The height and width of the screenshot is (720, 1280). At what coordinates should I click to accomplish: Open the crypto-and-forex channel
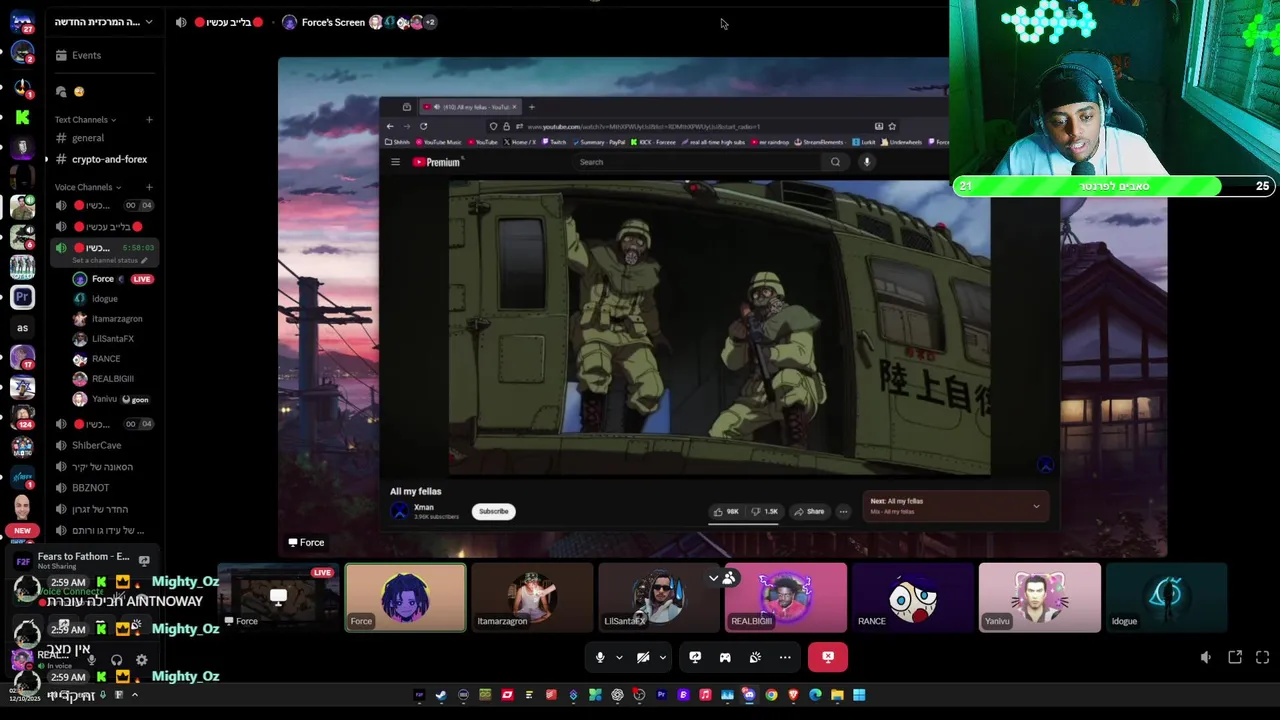pyautogui.click(x=109, y=159)
